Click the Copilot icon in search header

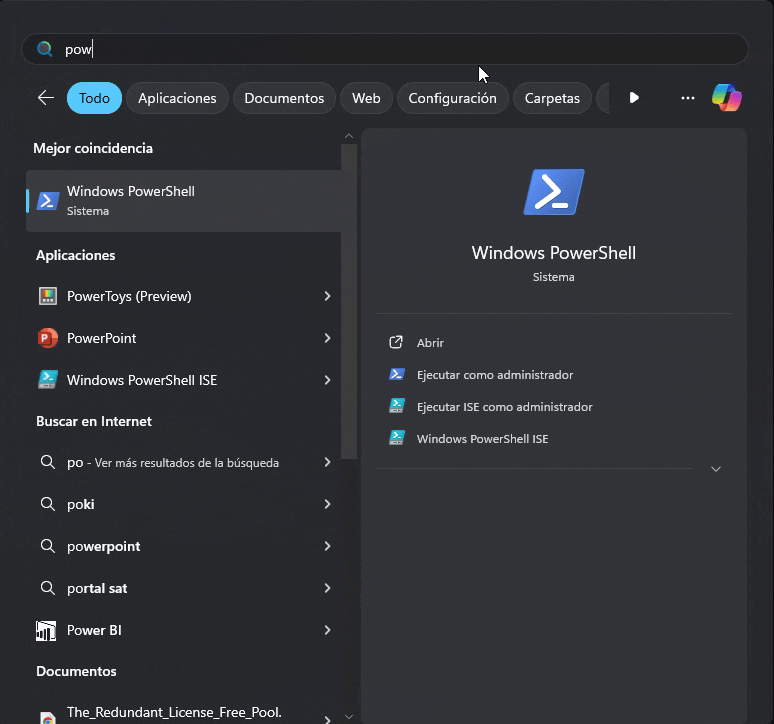click(x=726, y=98)
